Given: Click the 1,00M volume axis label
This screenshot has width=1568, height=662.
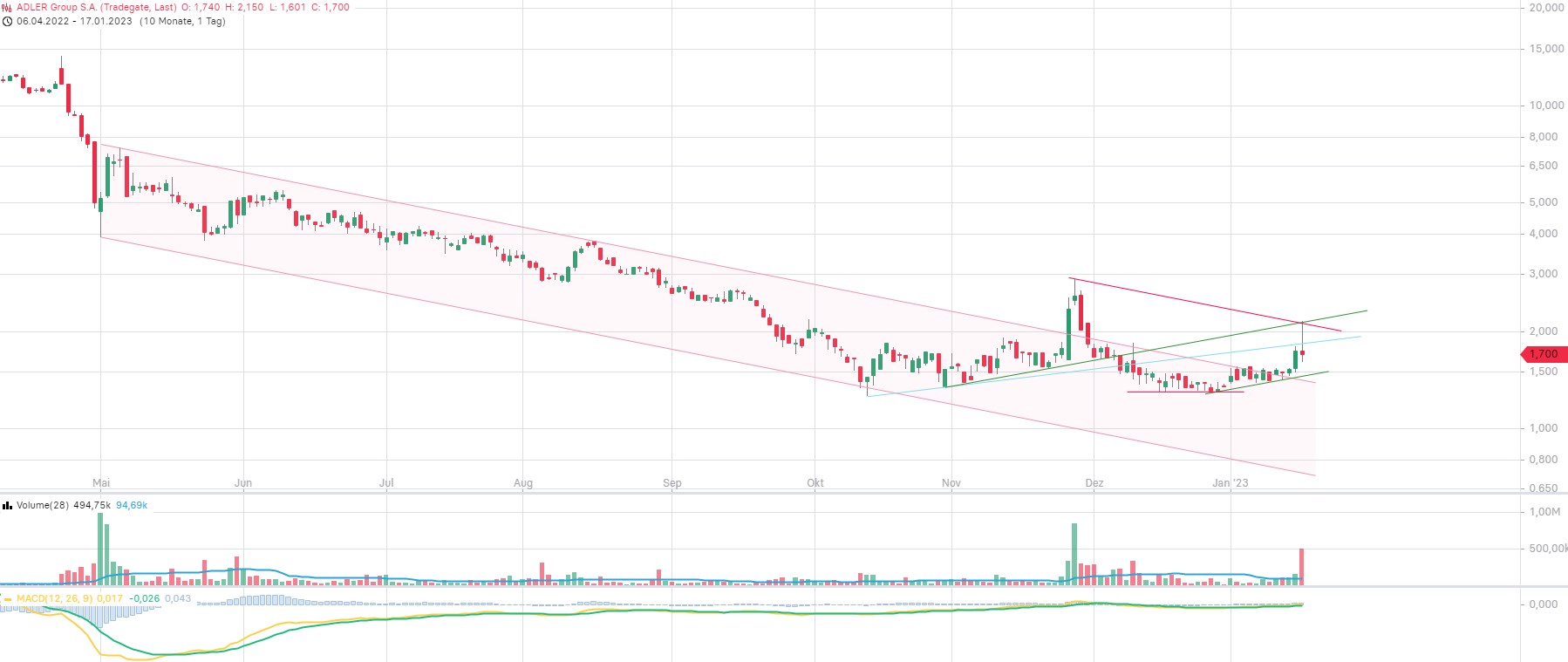Looking at the screenshot, I should tap(1544, 512).
